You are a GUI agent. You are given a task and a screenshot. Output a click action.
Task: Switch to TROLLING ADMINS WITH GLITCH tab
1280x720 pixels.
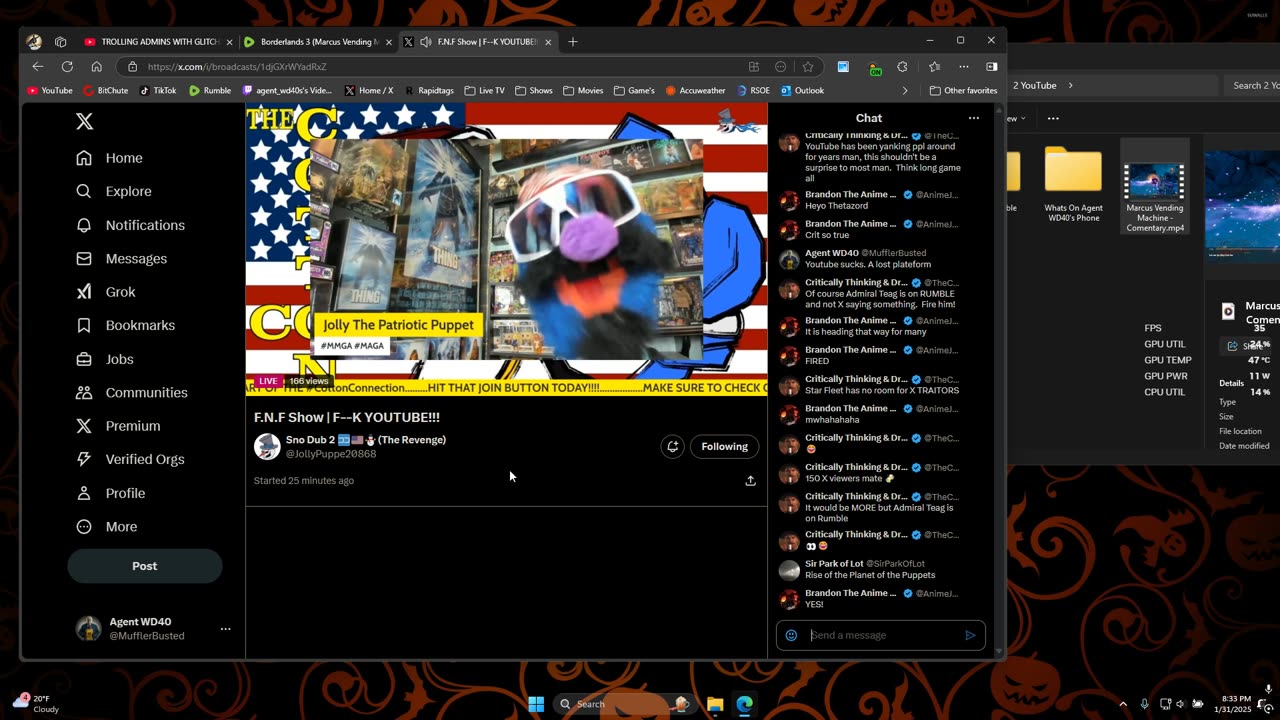[x=158, y=42]
